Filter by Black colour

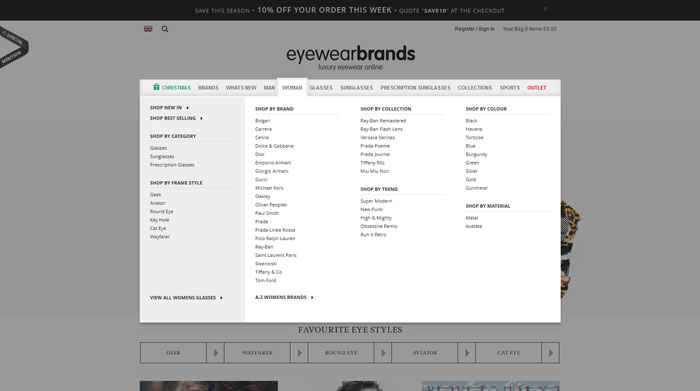[x=471, y=121]
